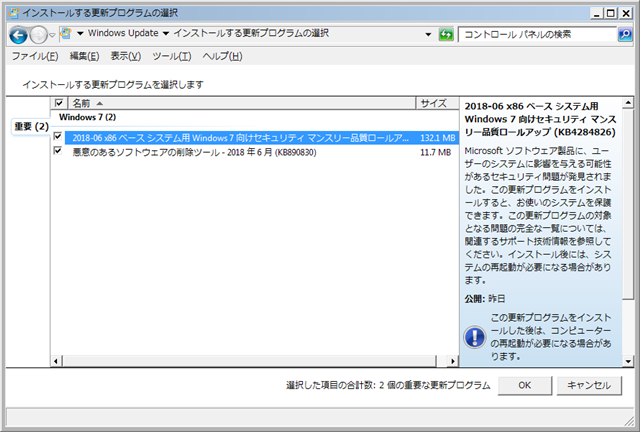
Task: Click the list horizontal scroll right arrow
Action: point(452,361)
